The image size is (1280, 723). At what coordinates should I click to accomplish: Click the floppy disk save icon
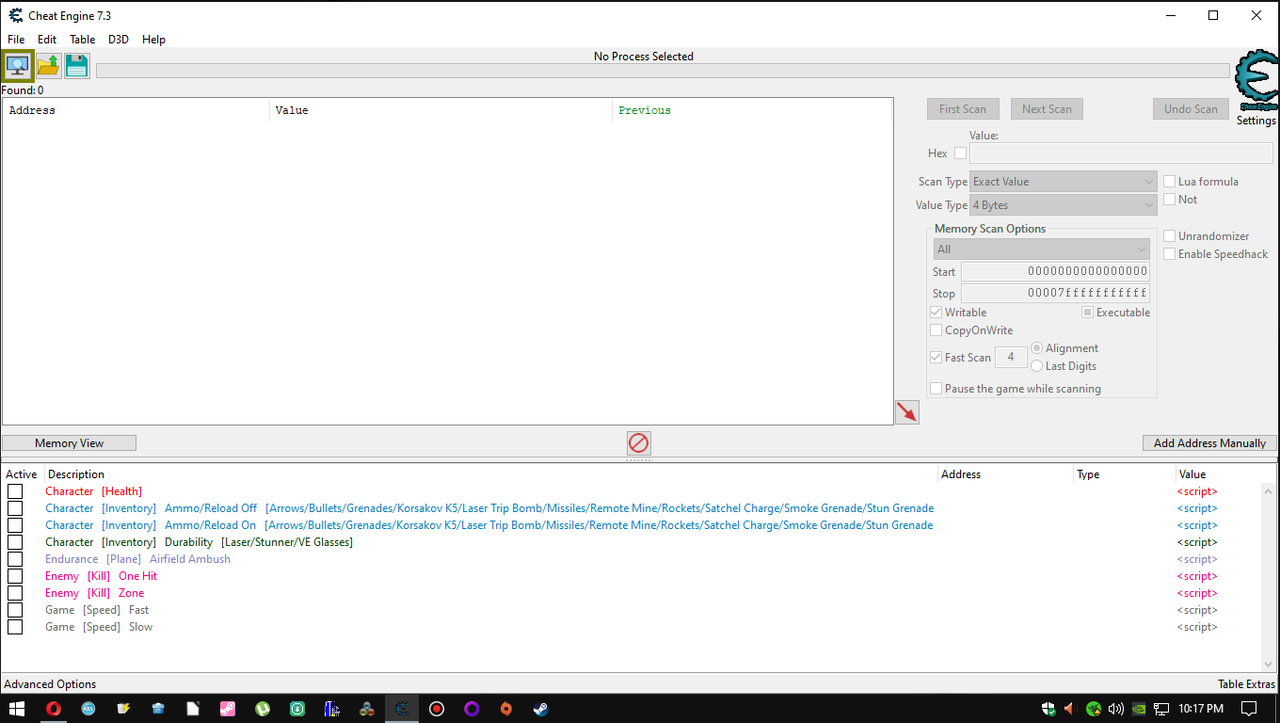(x=77, y=66)
